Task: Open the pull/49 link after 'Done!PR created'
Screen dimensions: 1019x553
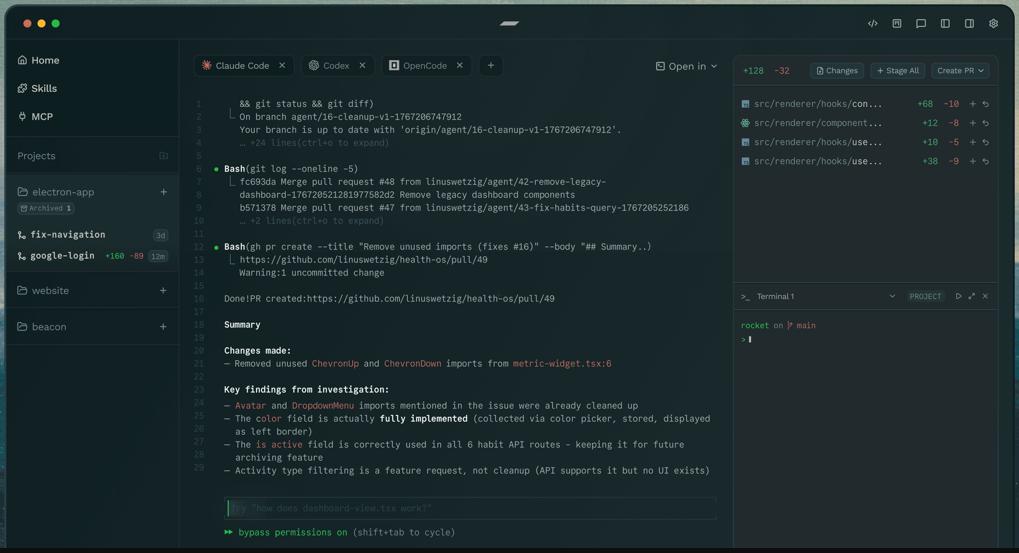Action: click(x=430, y=299)
